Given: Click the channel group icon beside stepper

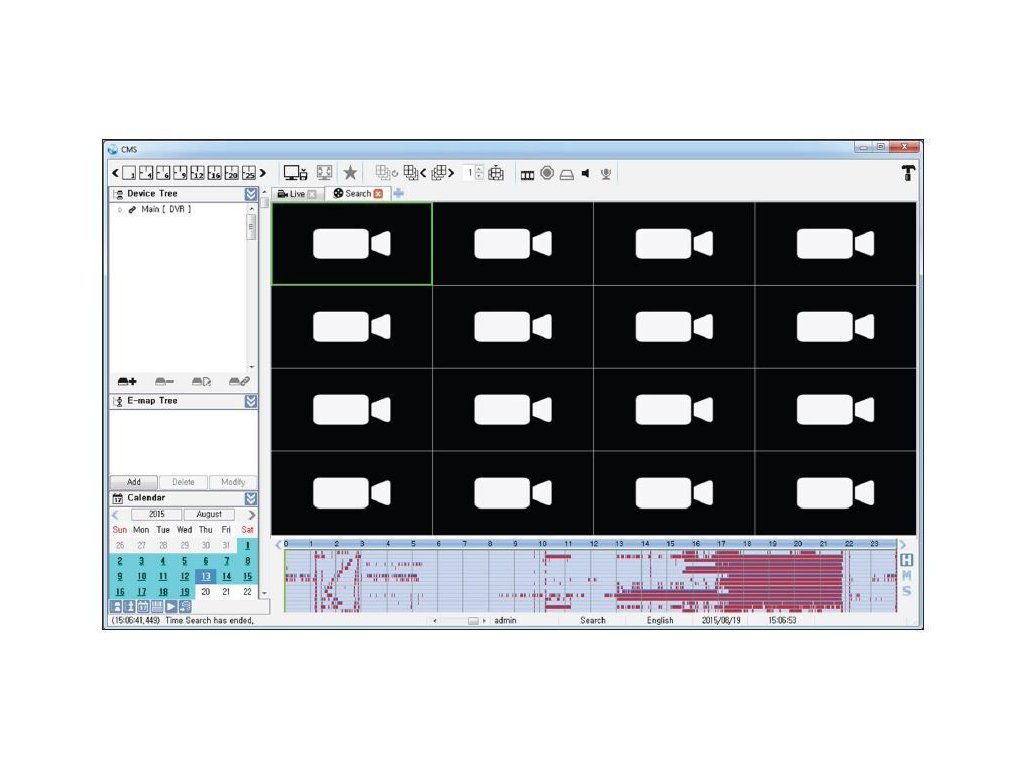Looking at the screenshot, I should point(496,173).
